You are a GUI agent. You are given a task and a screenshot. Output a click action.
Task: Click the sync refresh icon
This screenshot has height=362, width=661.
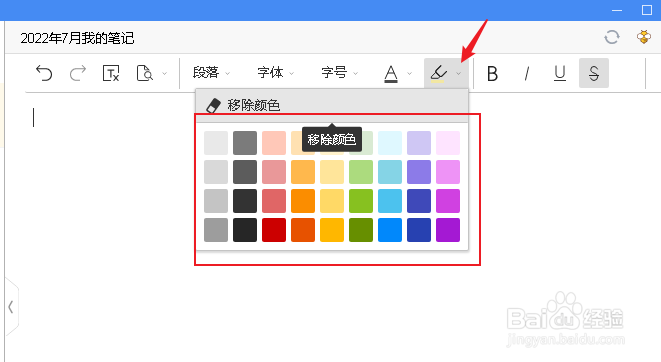click(x=612, y=38)
